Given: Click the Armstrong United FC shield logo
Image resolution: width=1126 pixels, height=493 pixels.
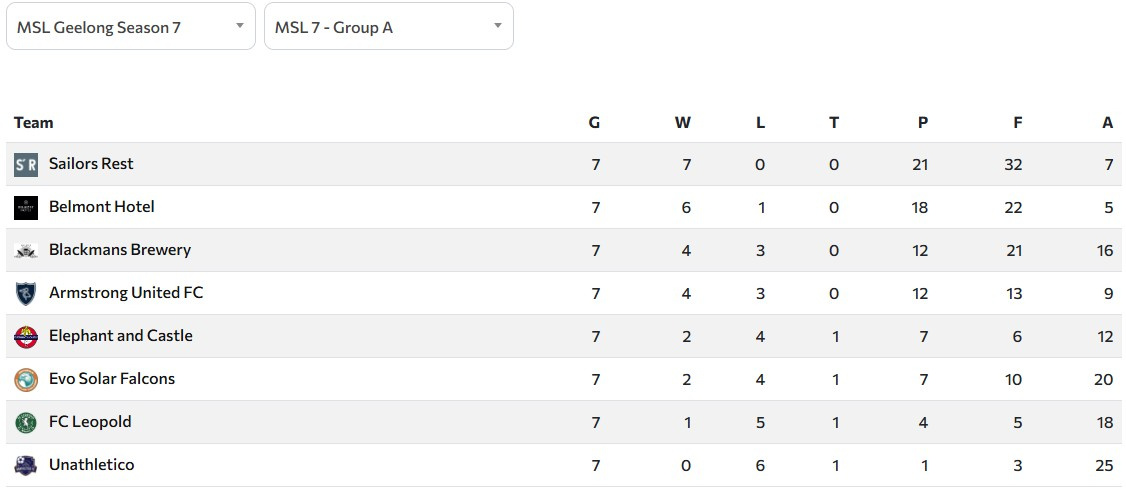Looking at the screenshot, I should tap(26, 294).
